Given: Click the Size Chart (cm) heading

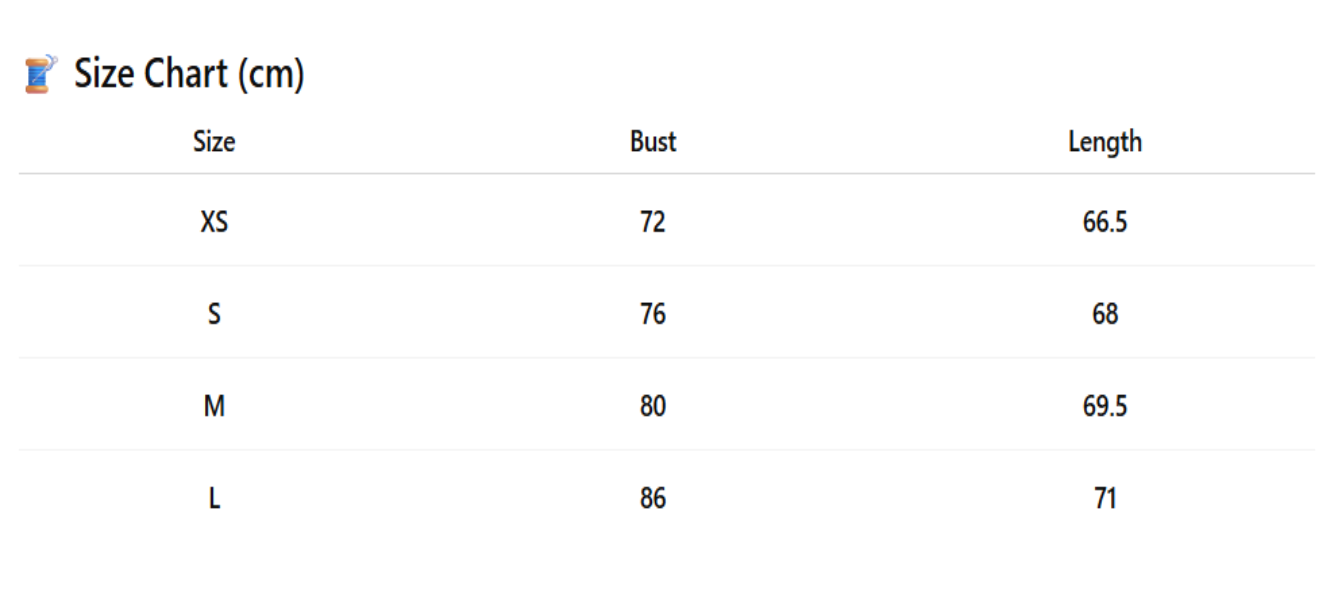Looking at the screenshot, I should click(x=189, y=74).
